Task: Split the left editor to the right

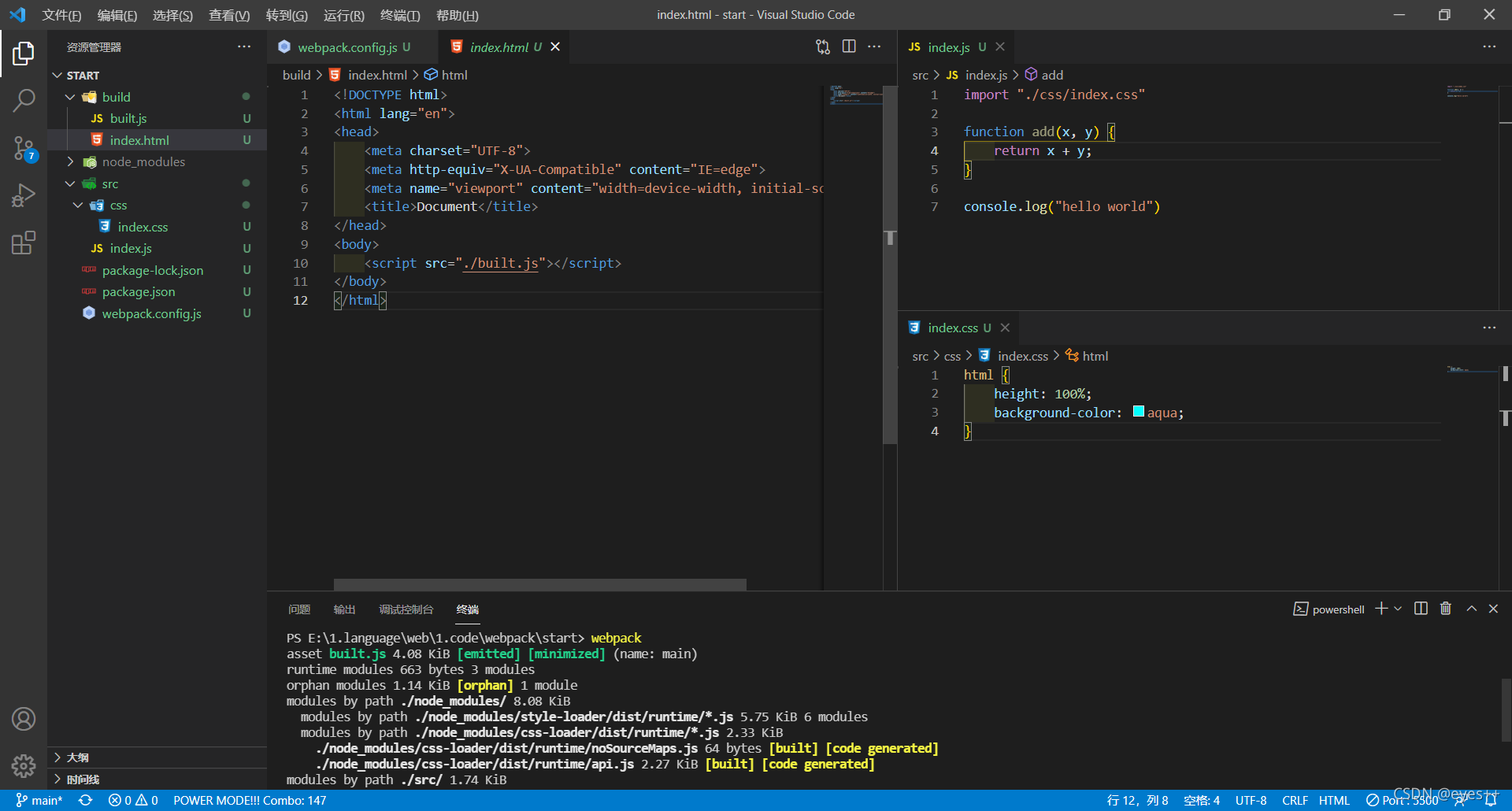Action: (849, 47)
